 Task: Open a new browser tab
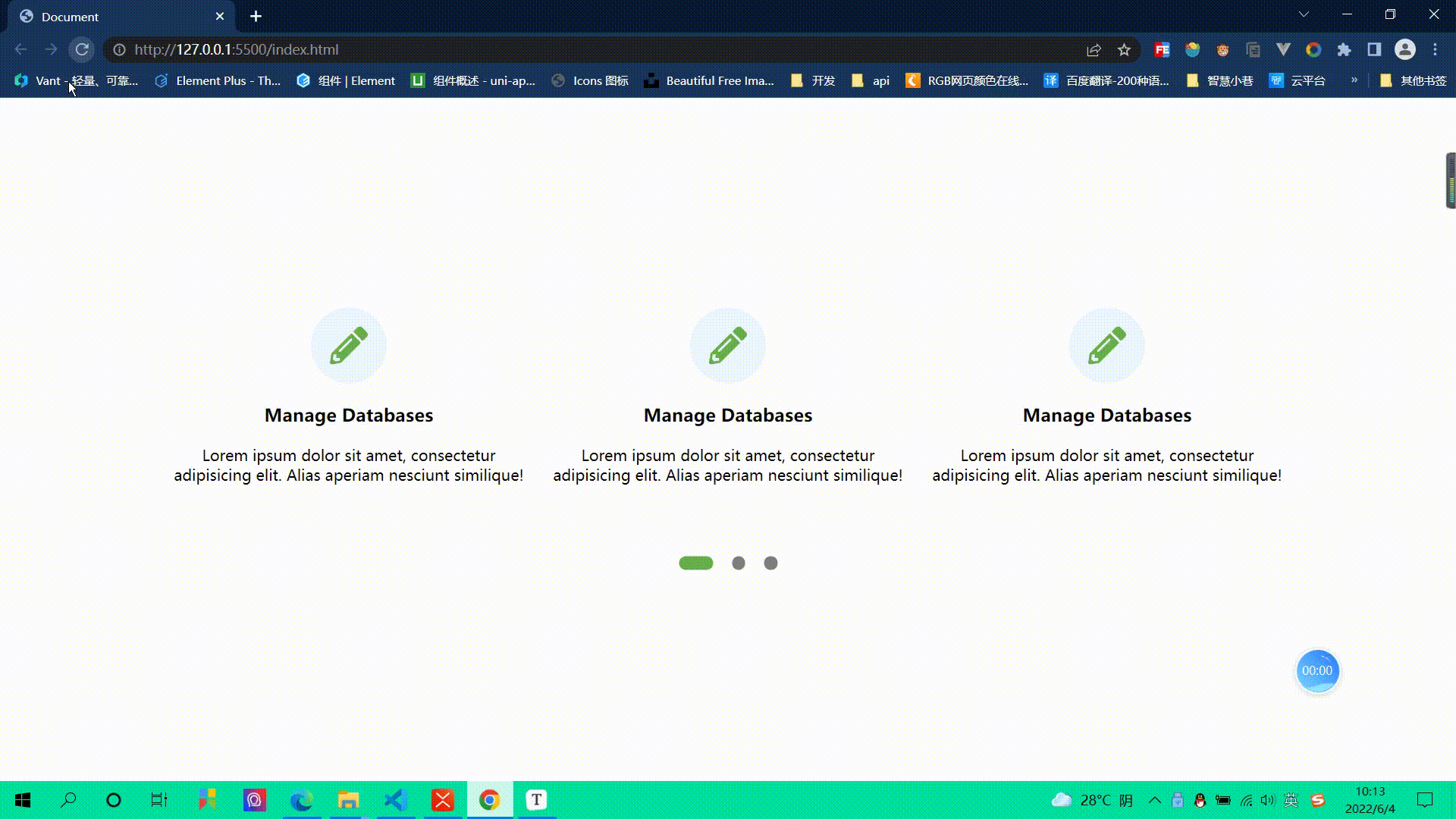click(256, 17)
